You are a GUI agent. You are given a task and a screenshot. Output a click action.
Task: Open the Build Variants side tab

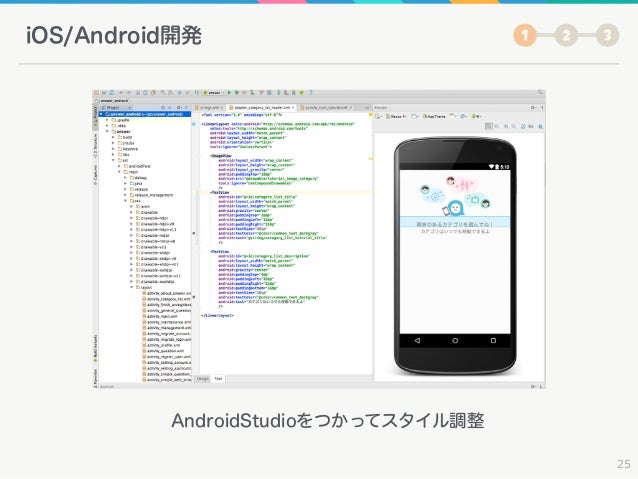pyautogui.click(x=95, y=349)
